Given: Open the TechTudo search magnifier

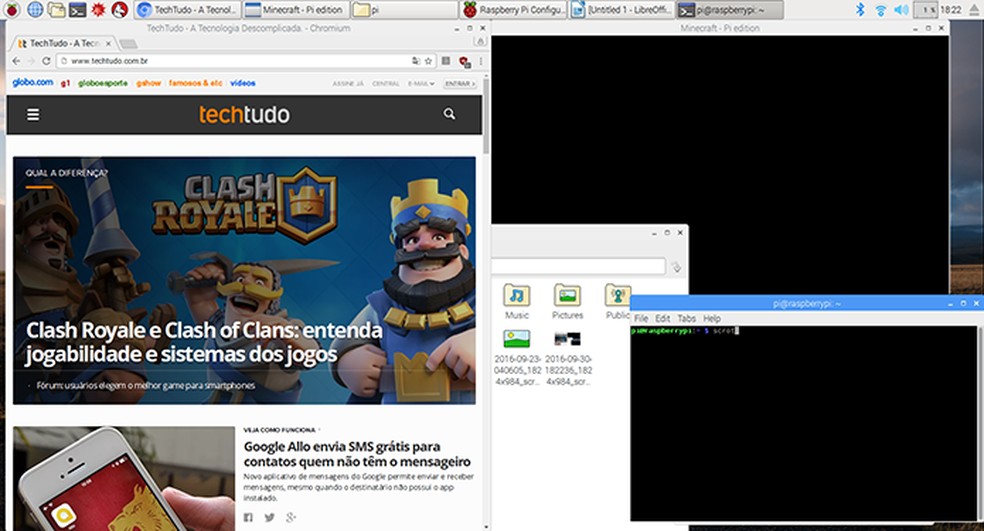Looking at the screenshot, I should 449,114.
